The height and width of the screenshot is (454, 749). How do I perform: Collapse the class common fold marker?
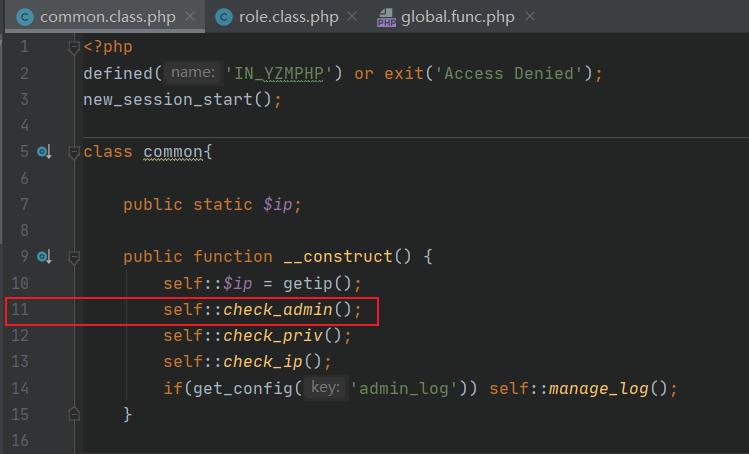tap(73, 152)
